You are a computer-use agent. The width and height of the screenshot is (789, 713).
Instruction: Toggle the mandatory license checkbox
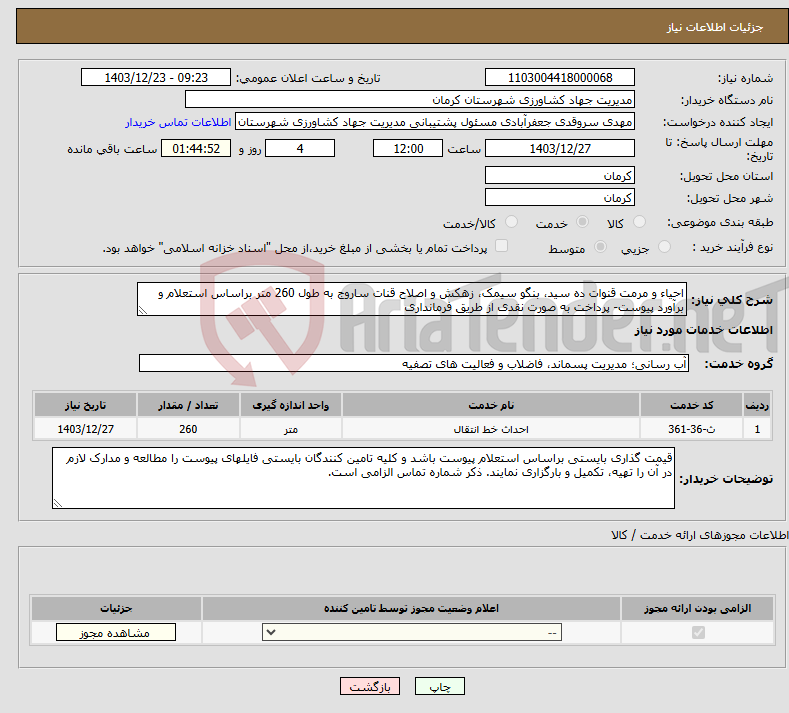pos(698,632)
